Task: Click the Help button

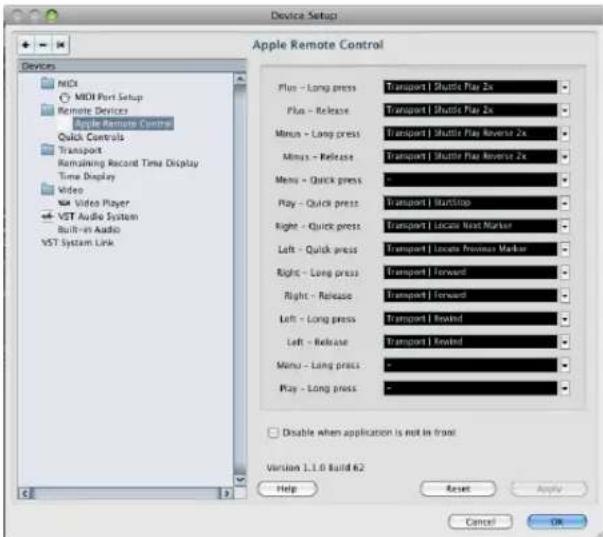Action: [x=287, y=489]
